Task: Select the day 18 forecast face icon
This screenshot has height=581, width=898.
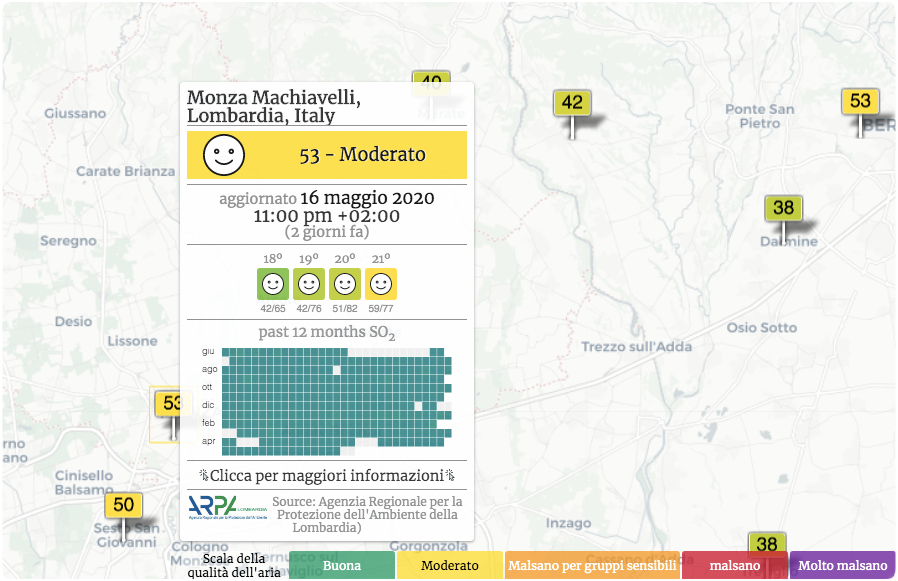Action: (273, 284)
